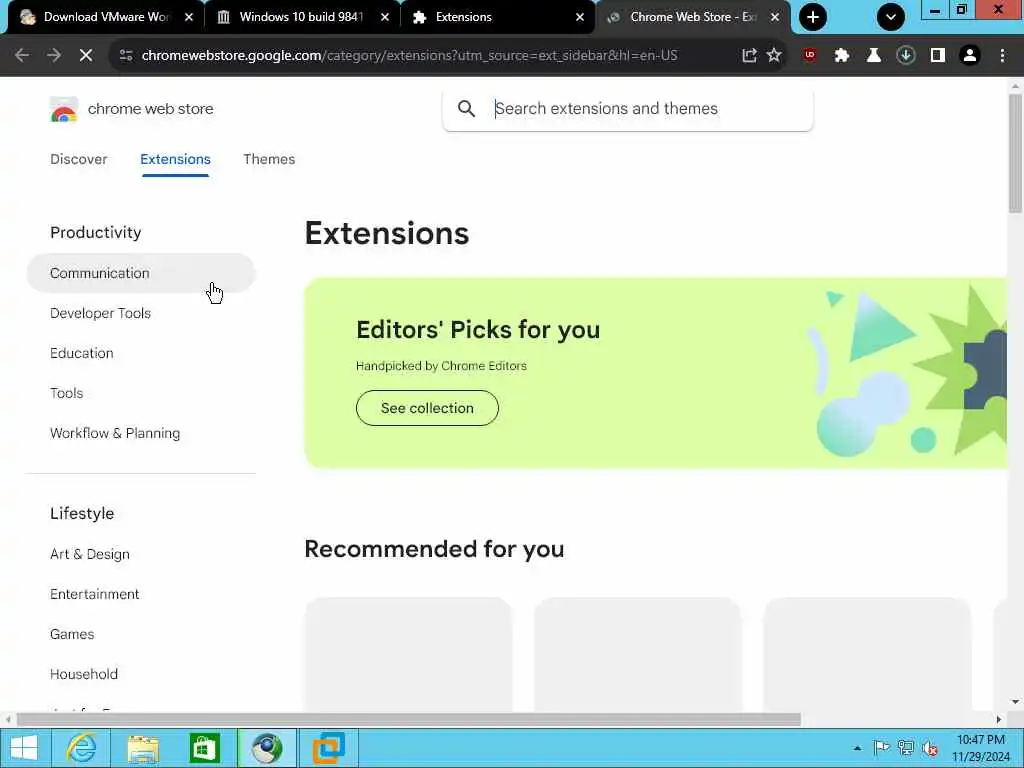The image size is (1024, 768).
Task: Open the Chrome three-dot menu
Action: pos(1002,56)
